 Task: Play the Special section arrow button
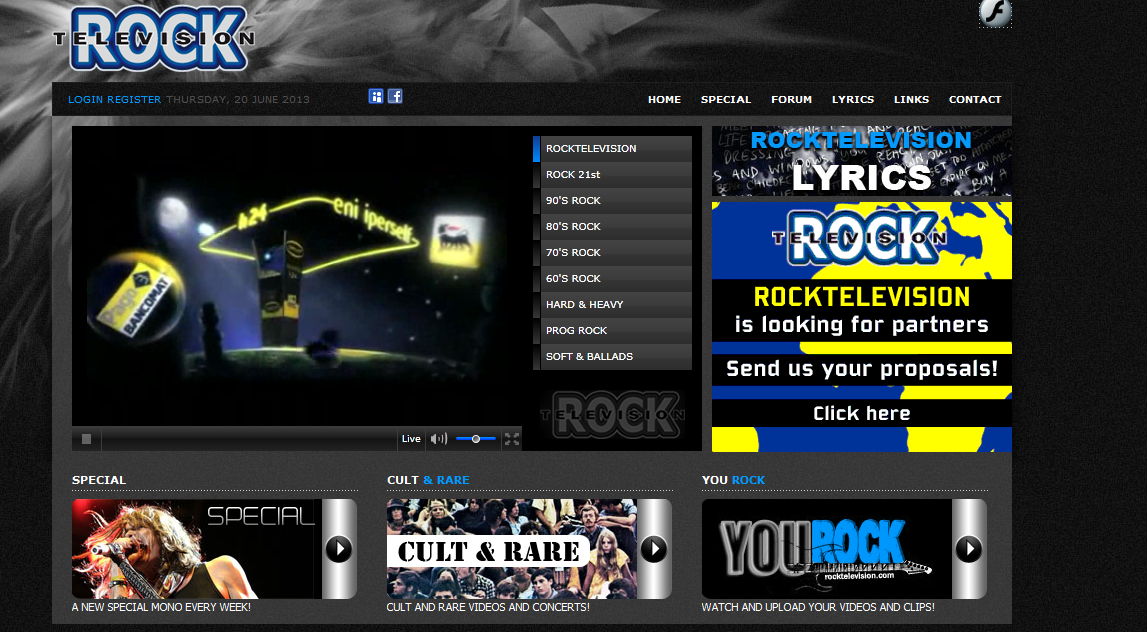339,549
